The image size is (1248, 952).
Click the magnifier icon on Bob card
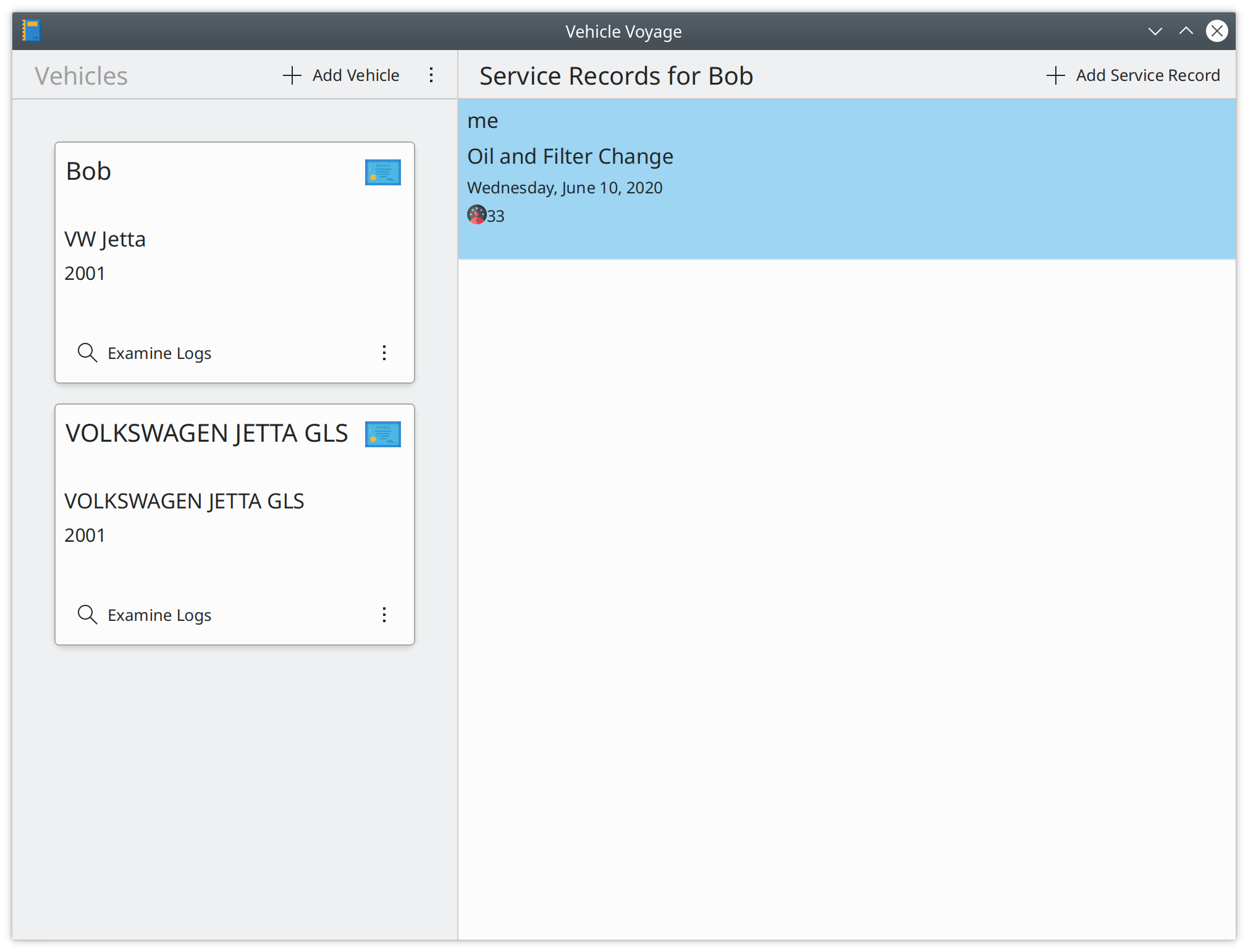coord(87,353)
